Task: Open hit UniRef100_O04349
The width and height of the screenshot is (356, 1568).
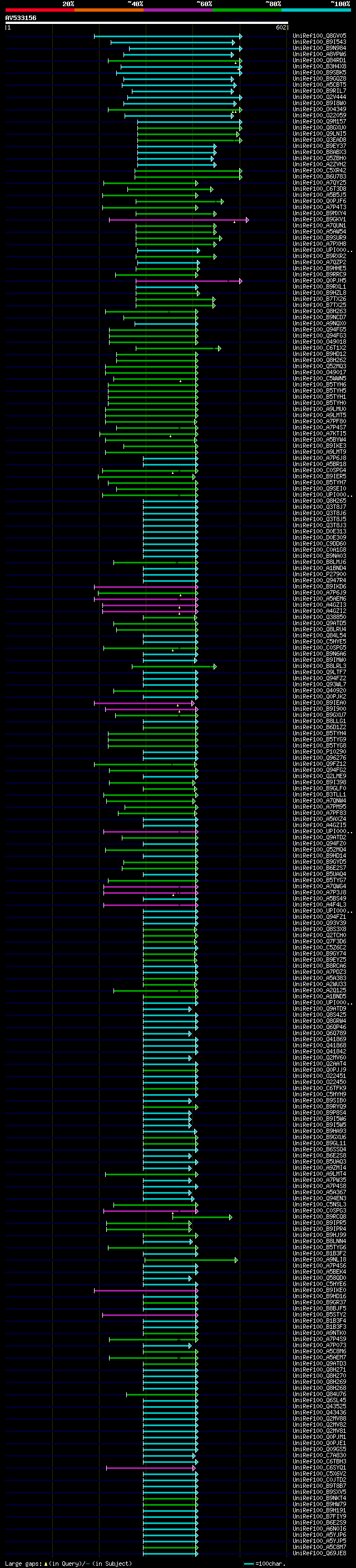Action: pyautogui.click(x=319, y=110)
